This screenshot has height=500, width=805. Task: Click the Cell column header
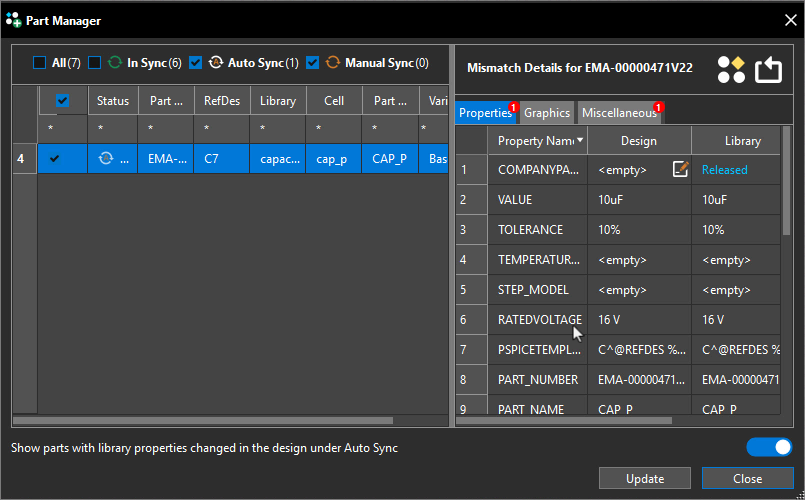pyautogui.click(x=334, y=101)
